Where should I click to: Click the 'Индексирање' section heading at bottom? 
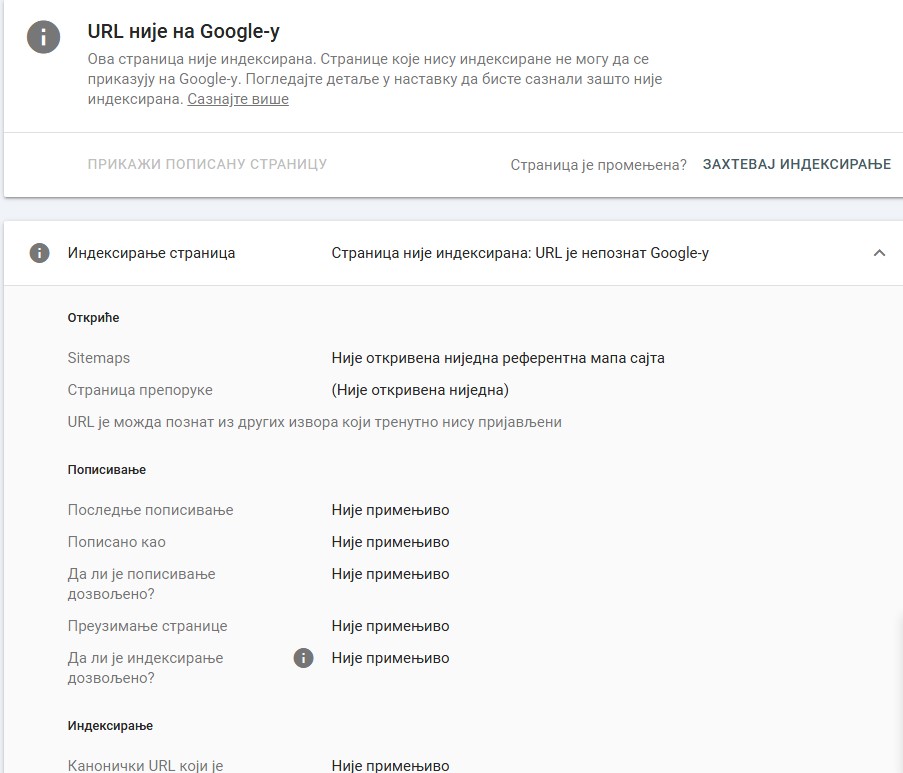[110, 725]
